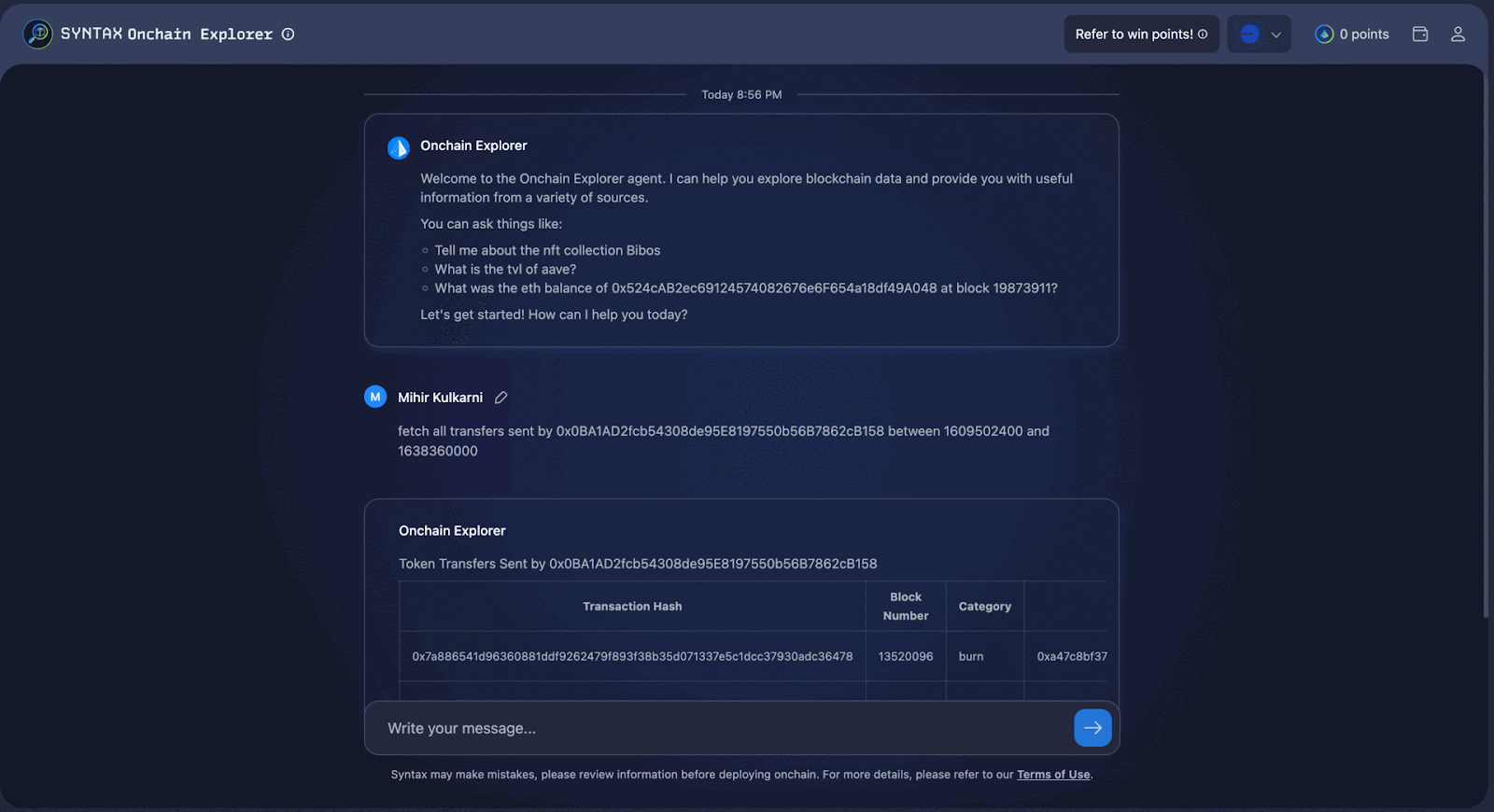
Task: Click info icon inside Refer to win button
Action: (1203, 35)
